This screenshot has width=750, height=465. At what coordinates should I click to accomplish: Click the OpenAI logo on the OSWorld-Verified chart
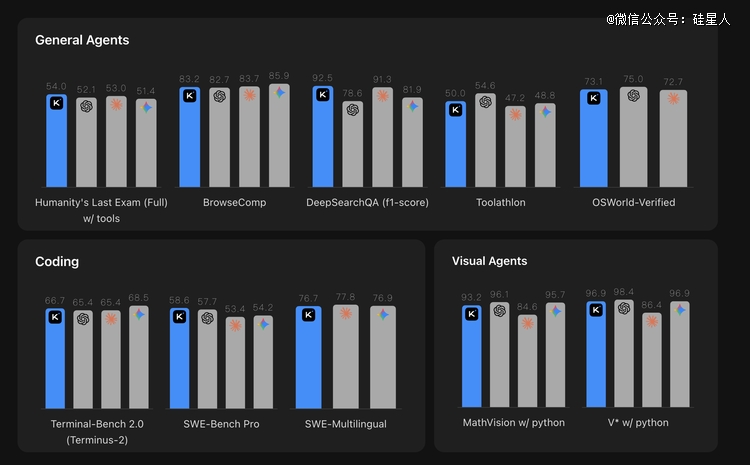point(632,95)
